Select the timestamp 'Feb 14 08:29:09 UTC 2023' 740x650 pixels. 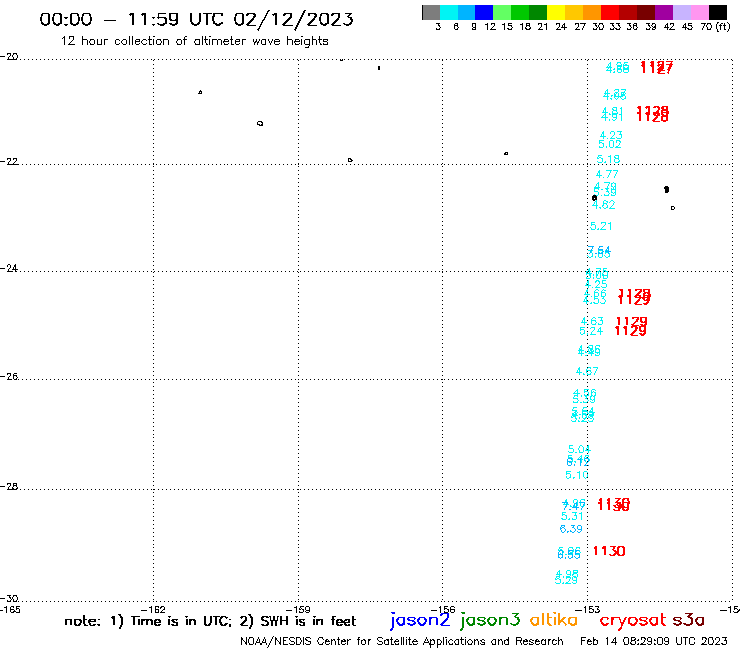pyautogui.click(x=654, y=641)
